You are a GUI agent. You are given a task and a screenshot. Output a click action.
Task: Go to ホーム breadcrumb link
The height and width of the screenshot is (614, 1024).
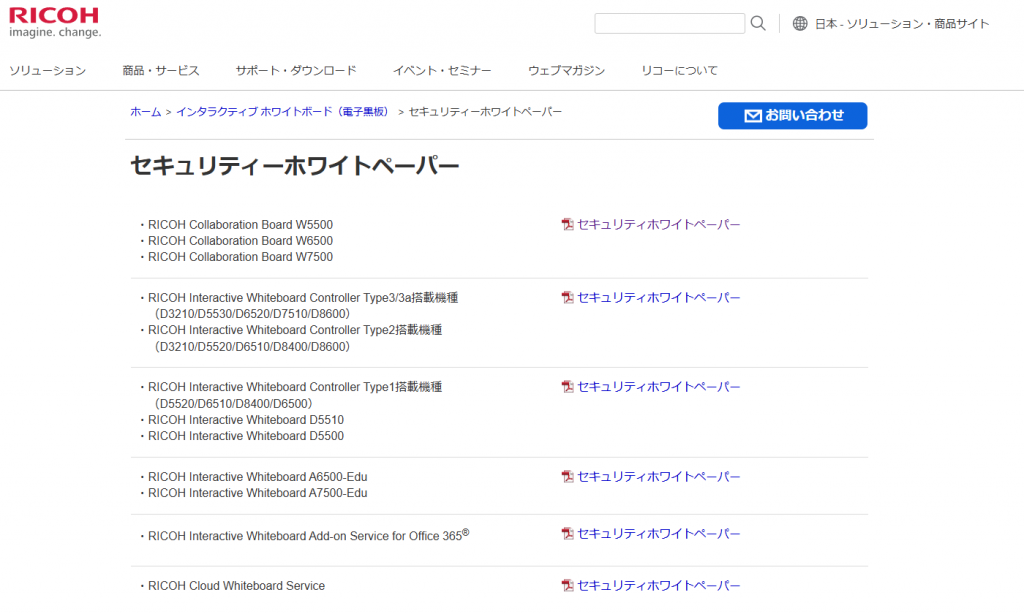point(145,112)
